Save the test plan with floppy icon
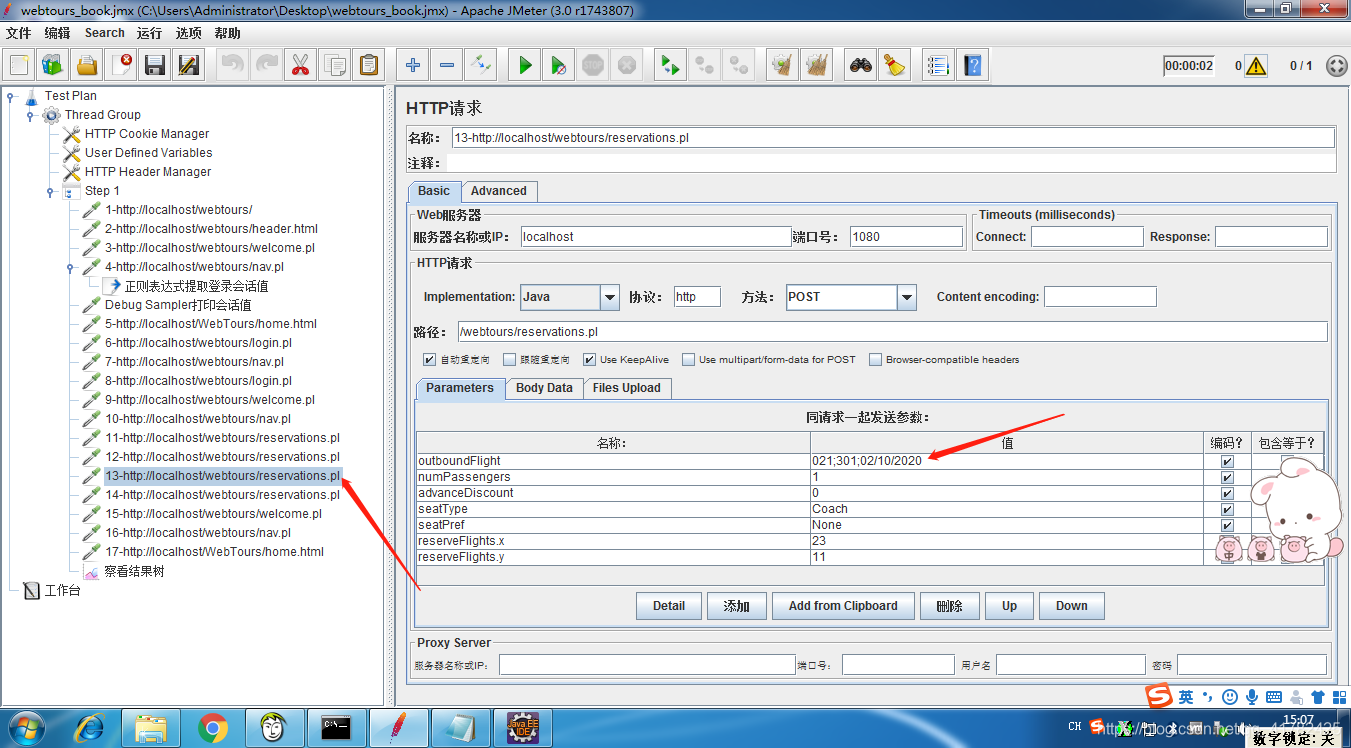The height and width of the screenshot is (748, 1351). 155,66
